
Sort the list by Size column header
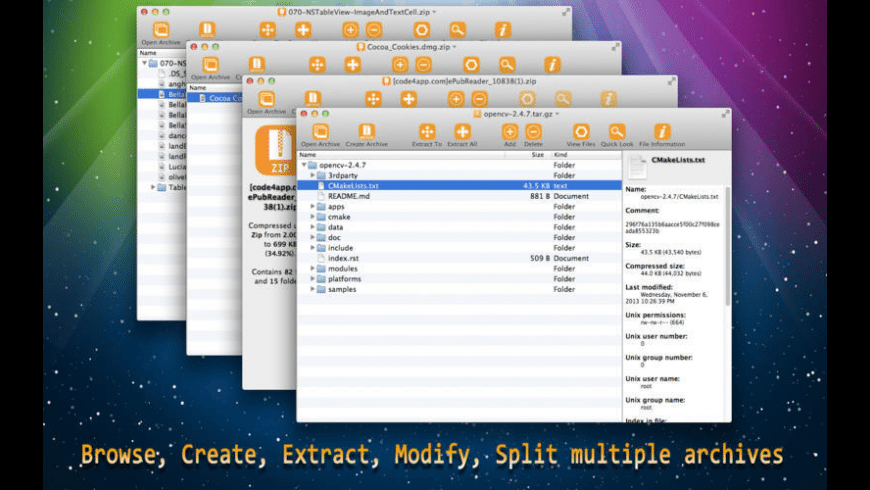point(537,155)
